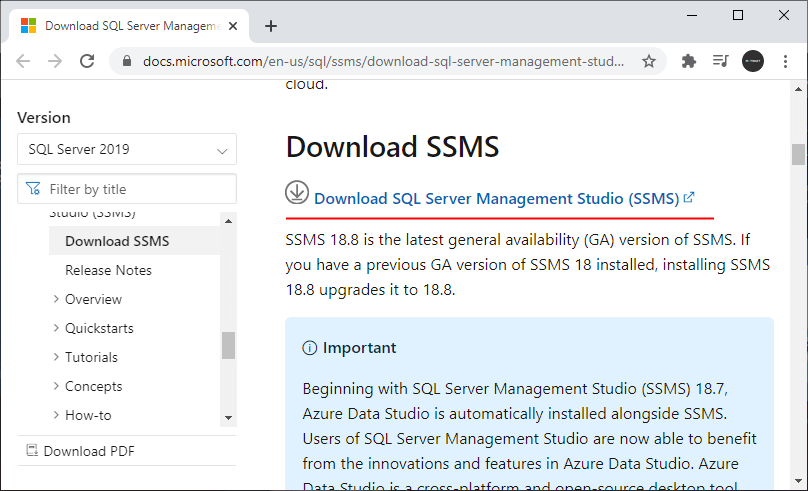808x491 pixels.
Task: Click the Filter by title field
Action: pos(135,189)
